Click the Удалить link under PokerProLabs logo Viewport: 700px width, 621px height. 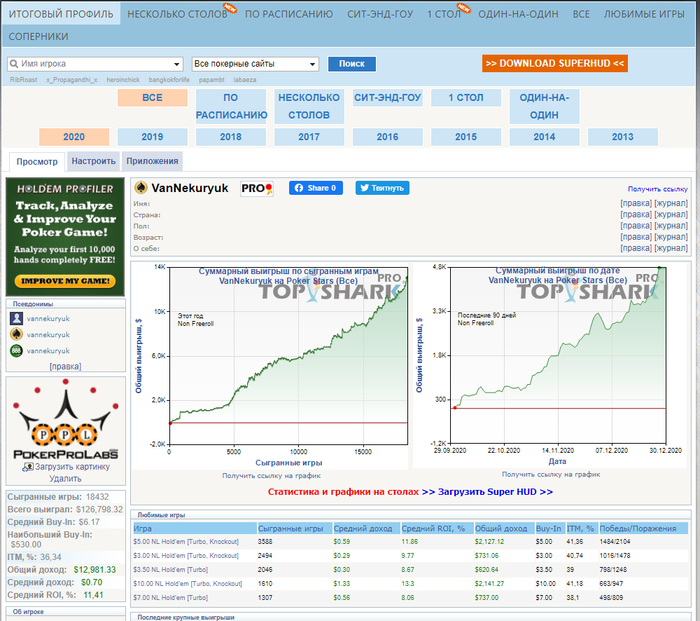[65, 479]
